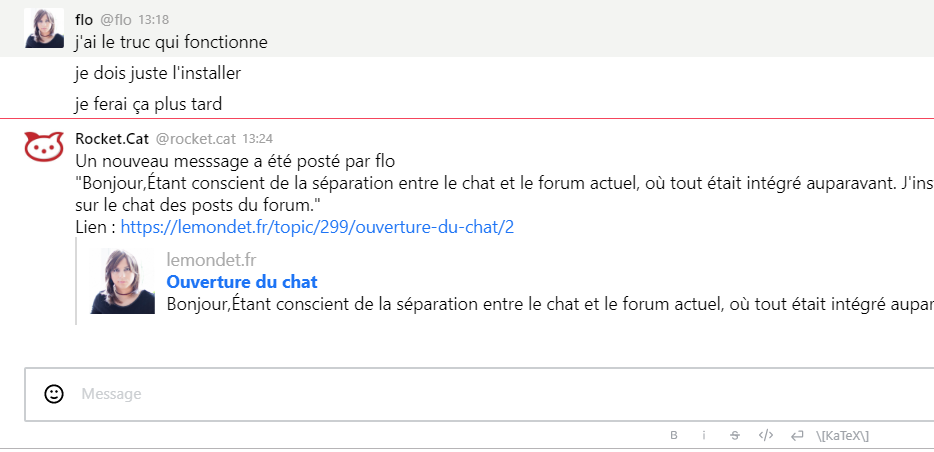Image resolution: width=934 pixels, height=452 pixels.
Task: Click flo's profile avatar
Action: 44,28
